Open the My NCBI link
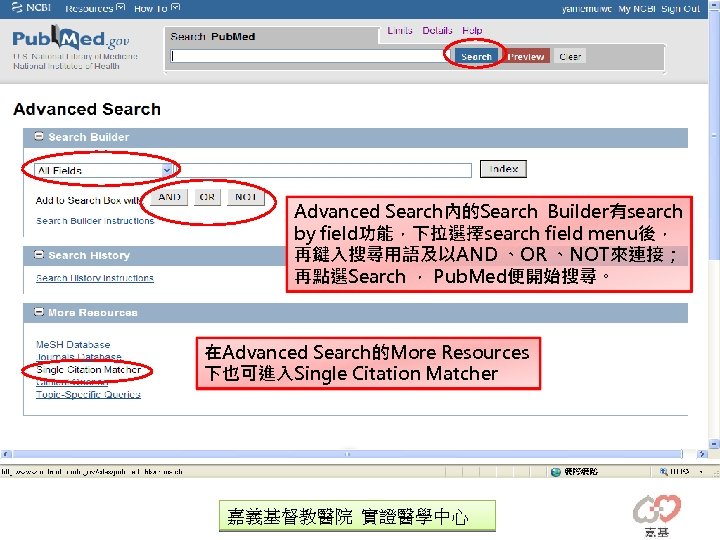This screenshot has height=540, width=720. point(636,9)
